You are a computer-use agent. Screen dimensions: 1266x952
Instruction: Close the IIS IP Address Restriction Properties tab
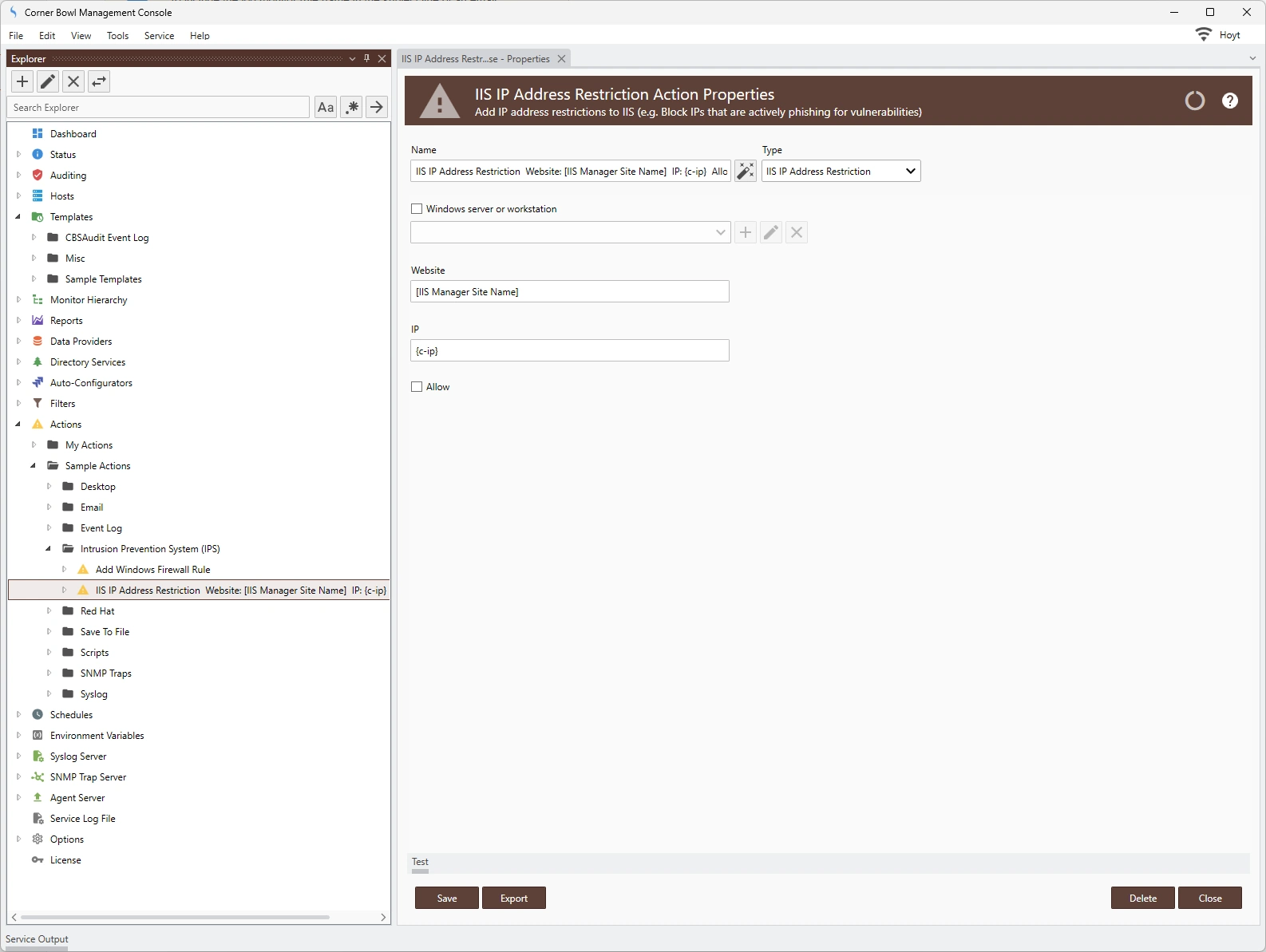[x=561, y=59]
